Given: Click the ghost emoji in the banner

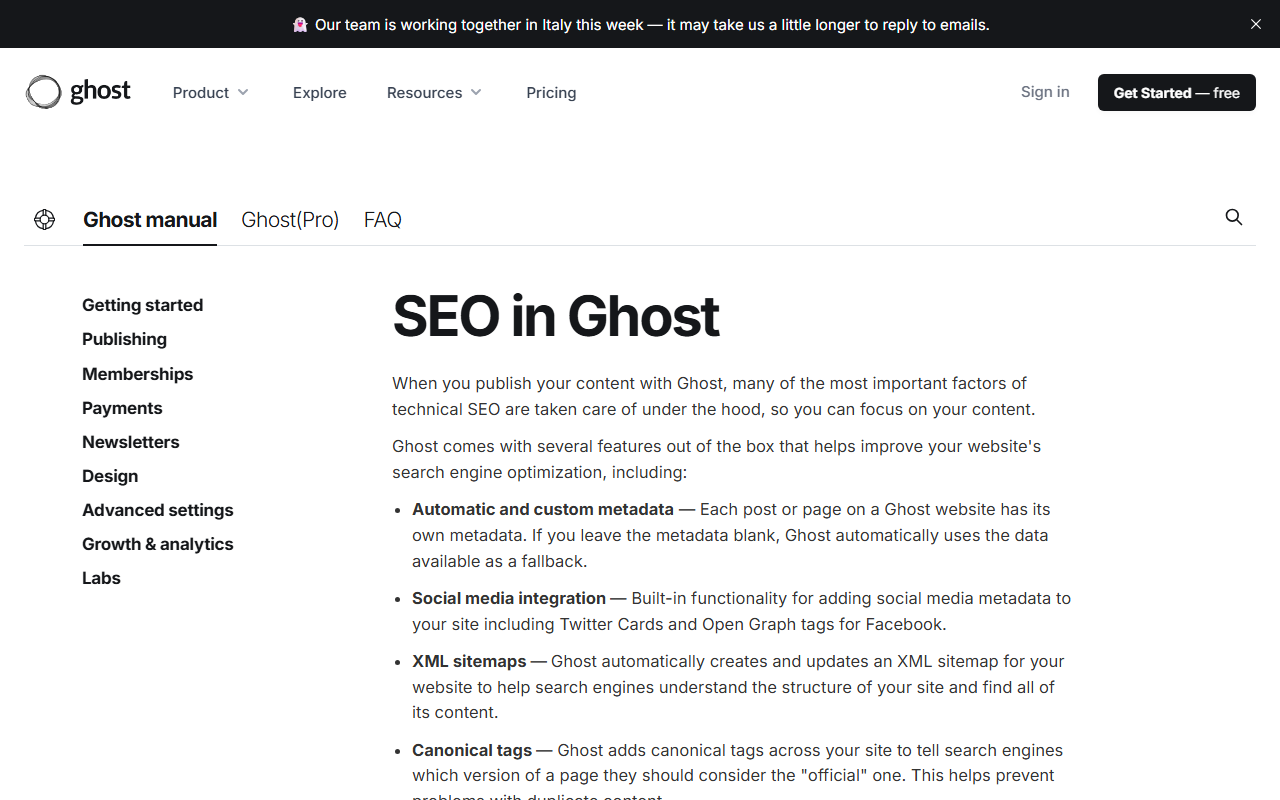Looking at the screenshot, I should point(300,24).
